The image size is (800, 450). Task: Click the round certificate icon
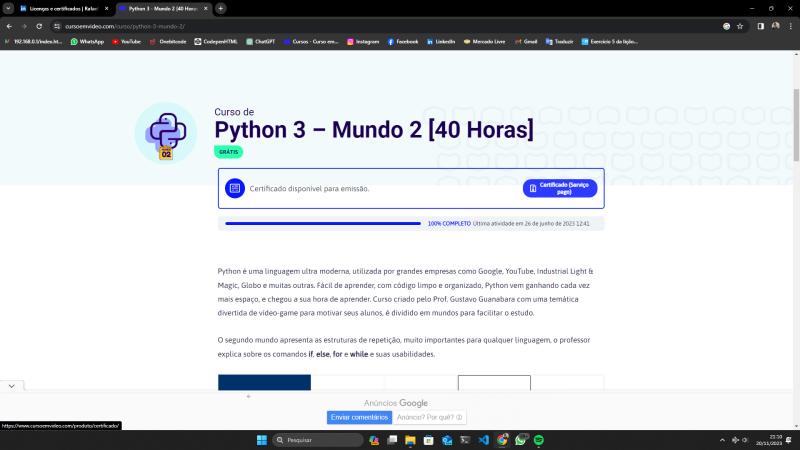pos(235,188)
